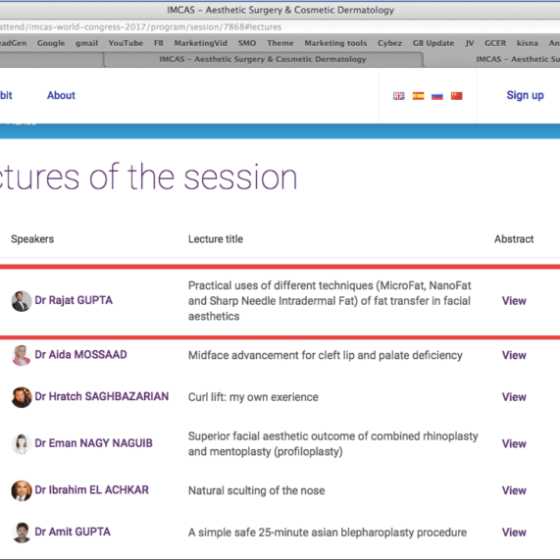This screenshot has height=560, width=560.
Task: Click Dr Ibrahim EL ACHKAR's avatar
Action: (21, 490)
